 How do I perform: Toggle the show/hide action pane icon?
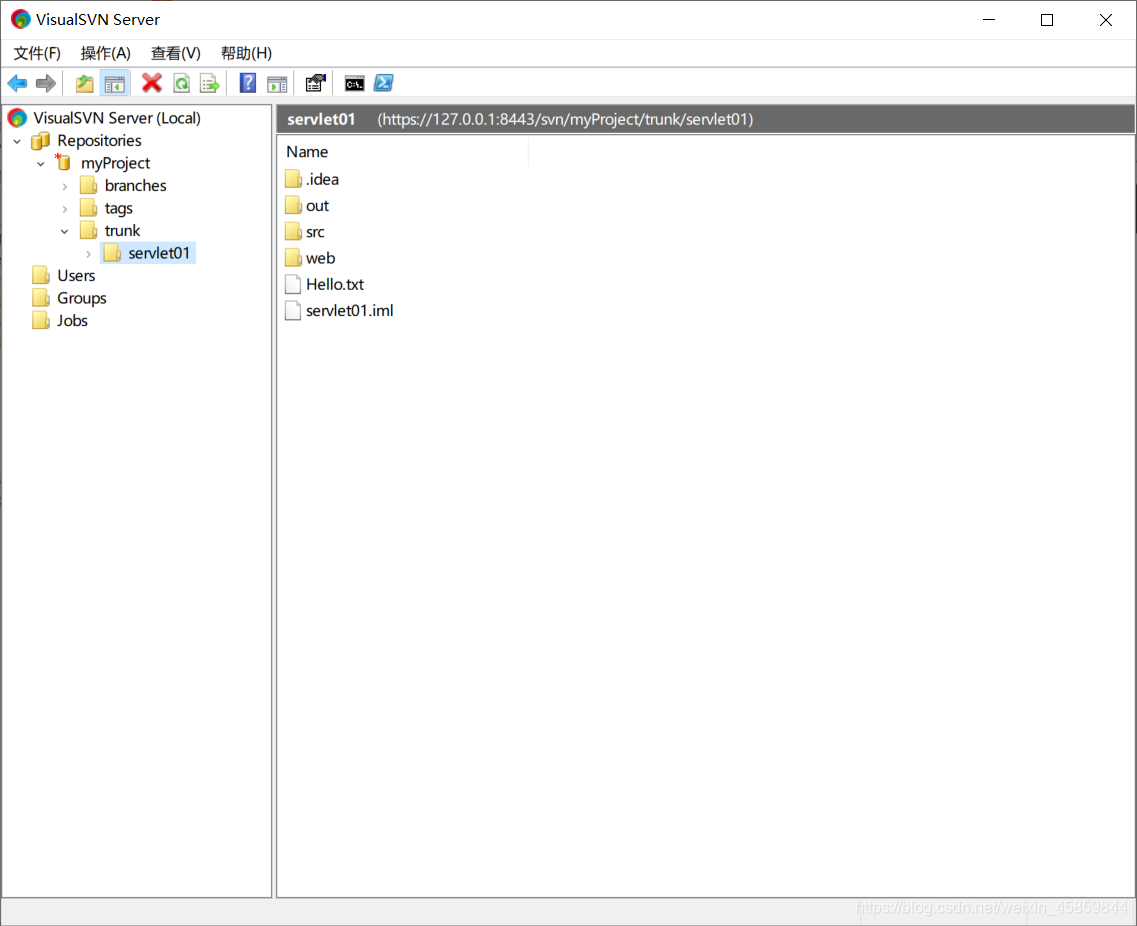pos(277,84)
